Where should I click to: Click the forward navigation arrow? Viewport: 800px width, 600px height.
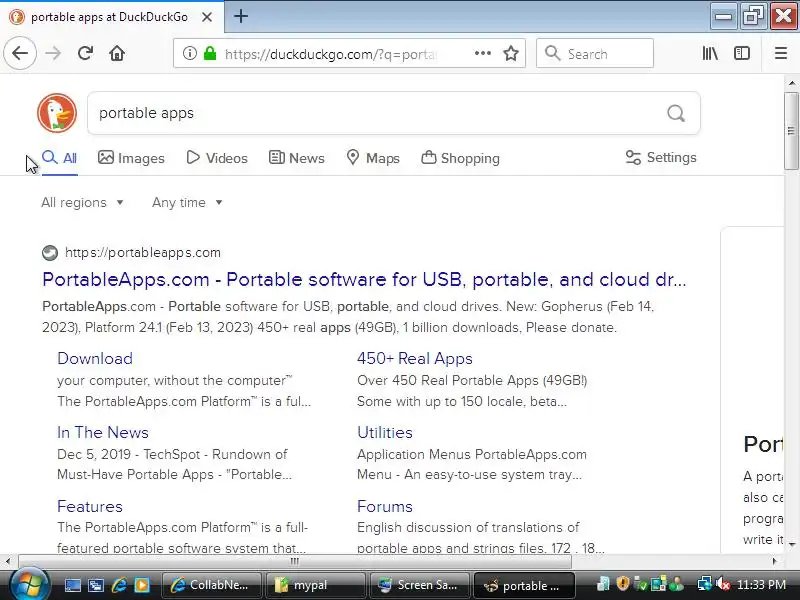53,53
